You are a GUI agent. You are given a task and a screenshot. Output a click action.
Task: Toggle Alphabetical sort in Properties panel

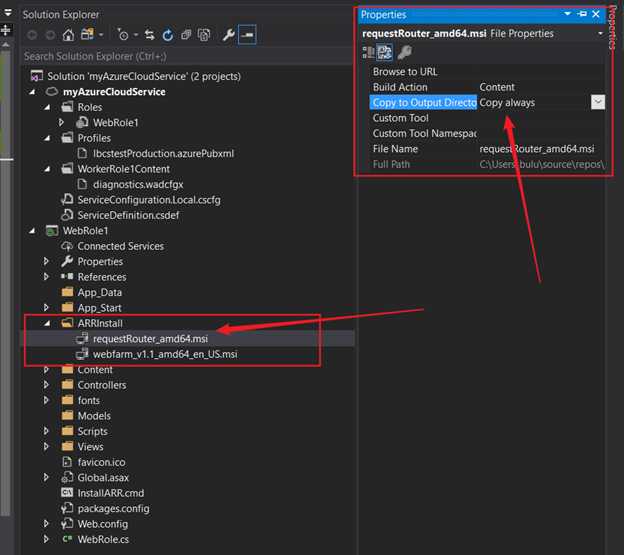coord(385,52)
